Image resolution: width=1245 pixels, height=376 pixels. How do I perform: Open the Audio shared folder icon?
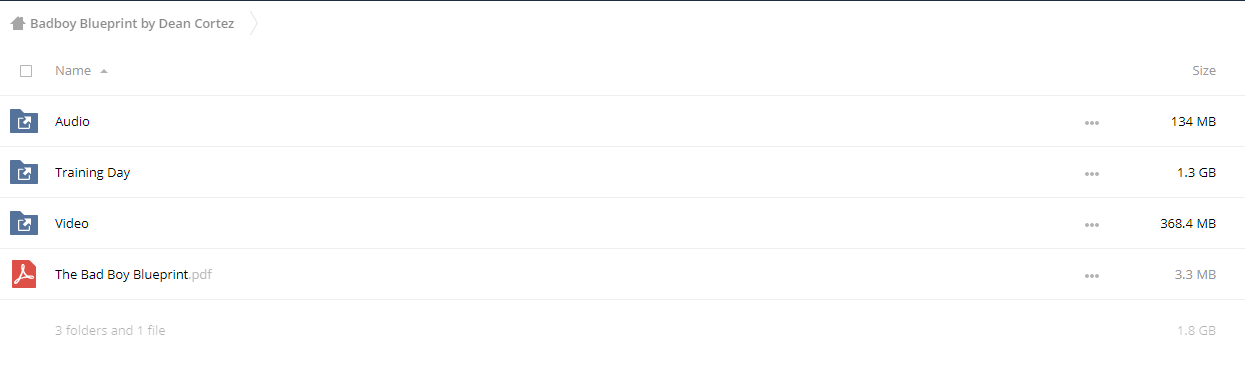point(24,122)
